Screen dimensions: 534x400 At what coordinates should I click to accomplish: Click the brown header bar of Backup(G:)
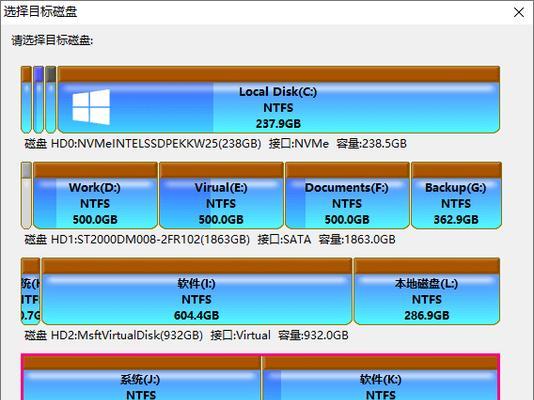coord(456,170)
